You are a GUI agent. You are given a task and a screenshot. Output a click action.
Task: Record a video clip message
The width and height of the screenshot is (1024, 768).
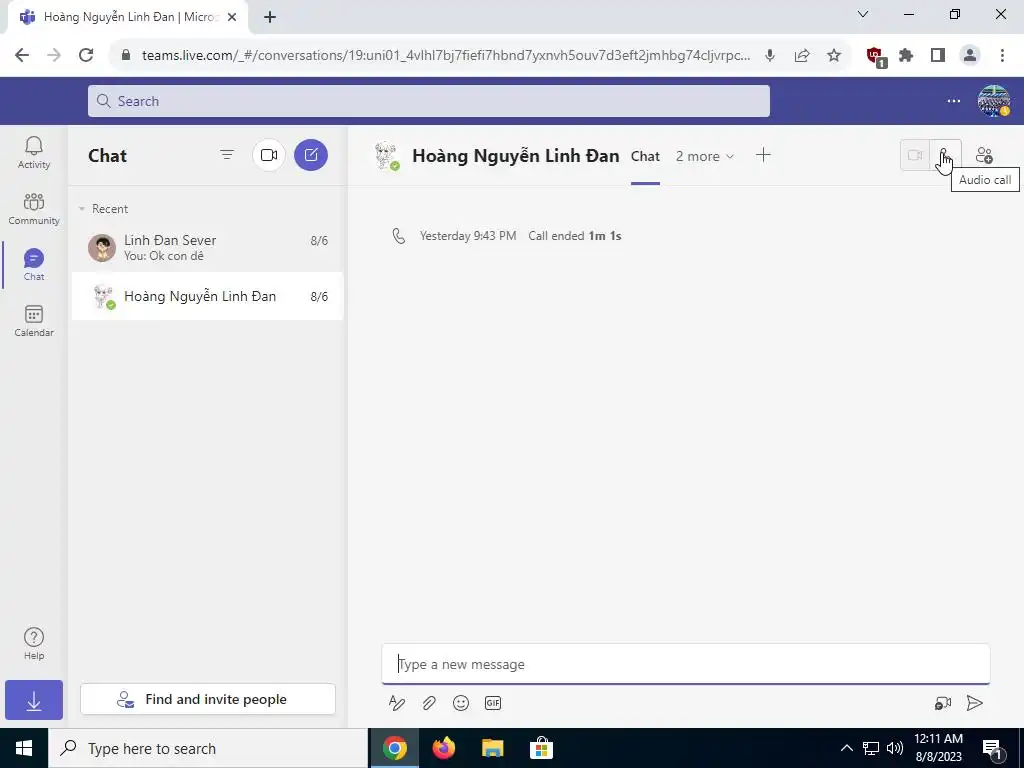point(942,703)
